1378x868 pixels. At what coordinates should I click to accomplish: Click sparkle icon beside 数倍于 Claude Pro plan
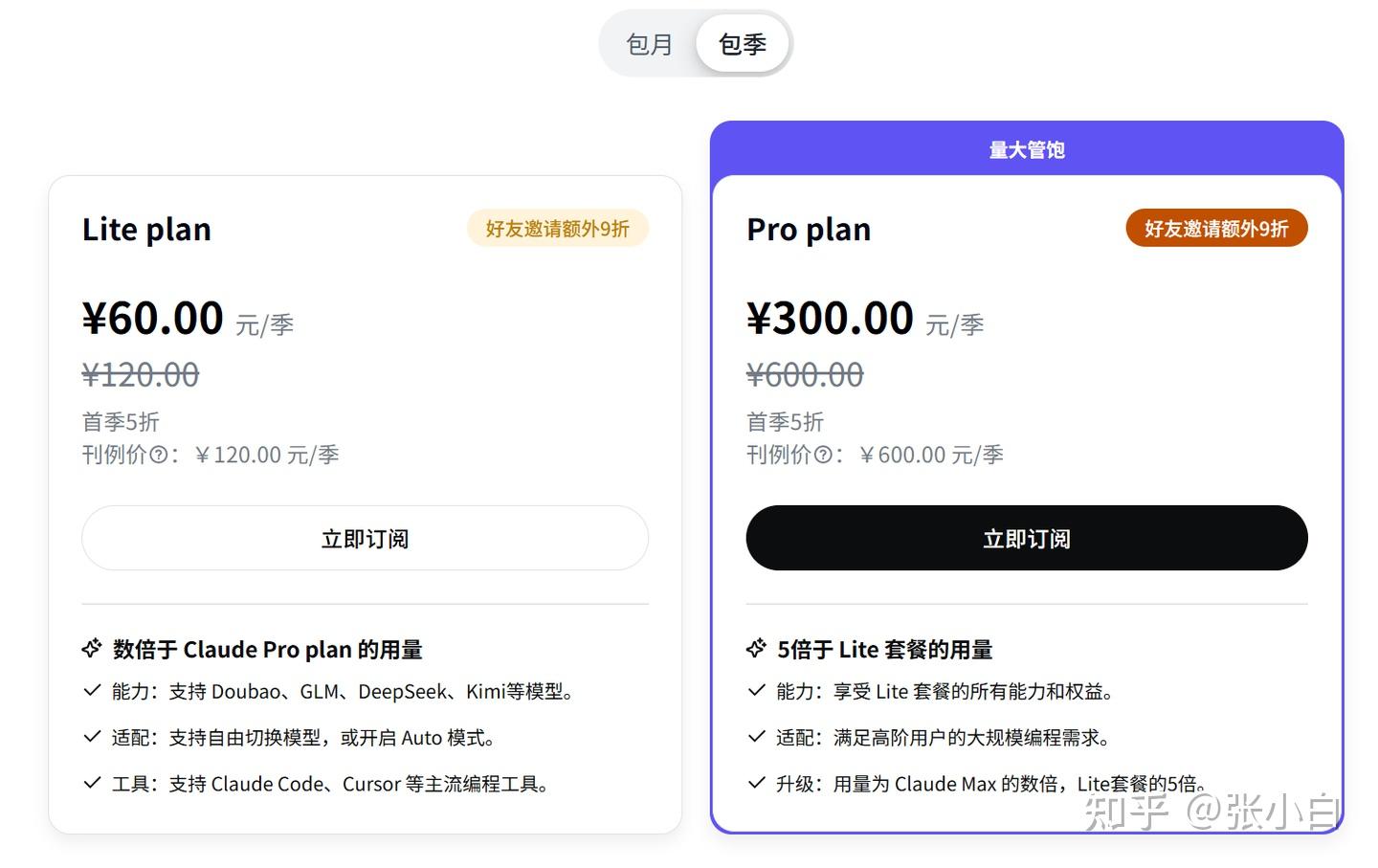coord(92,649)
